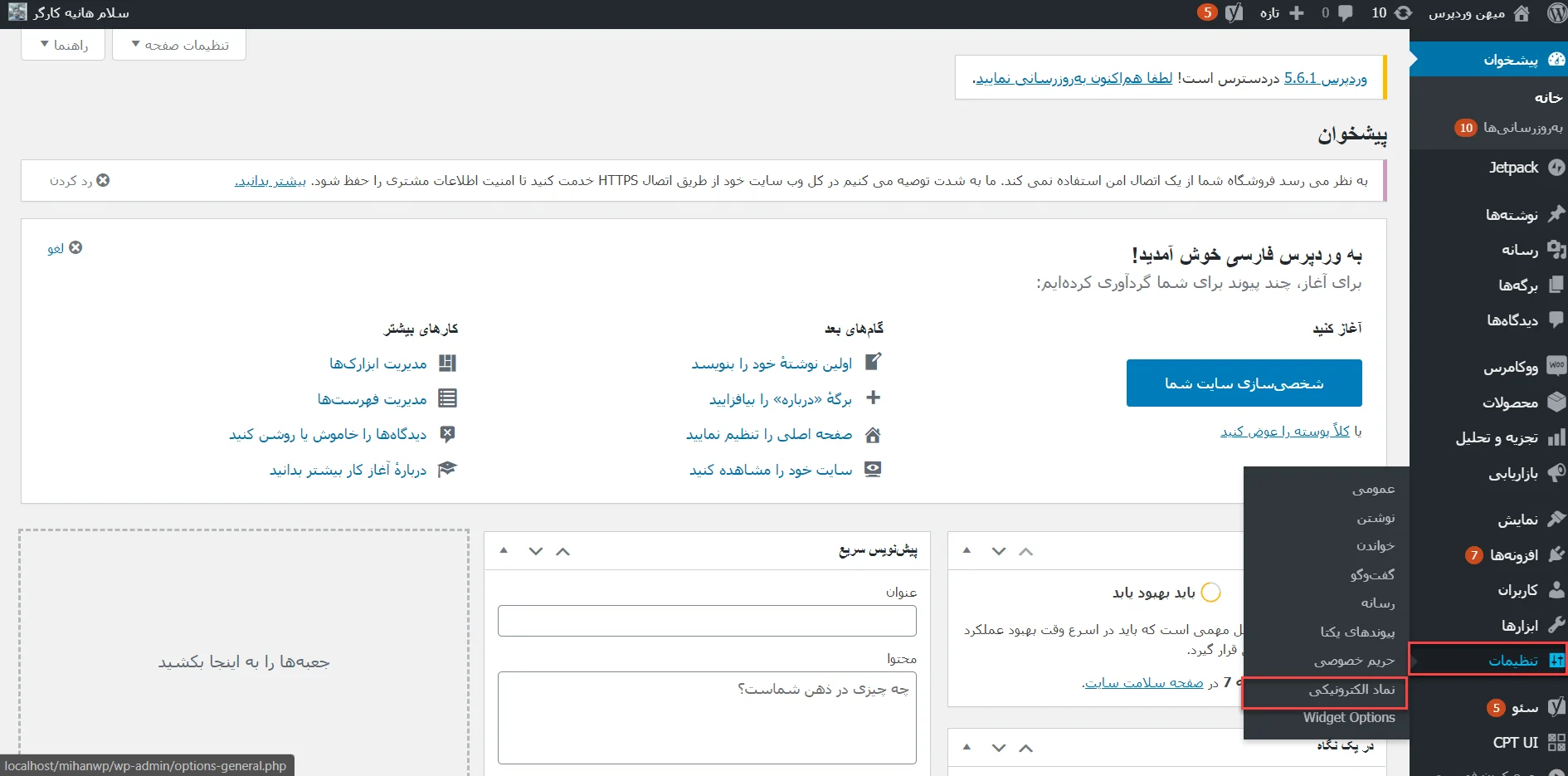Select Widget Options in settings flyout

tap(1349, 718)
